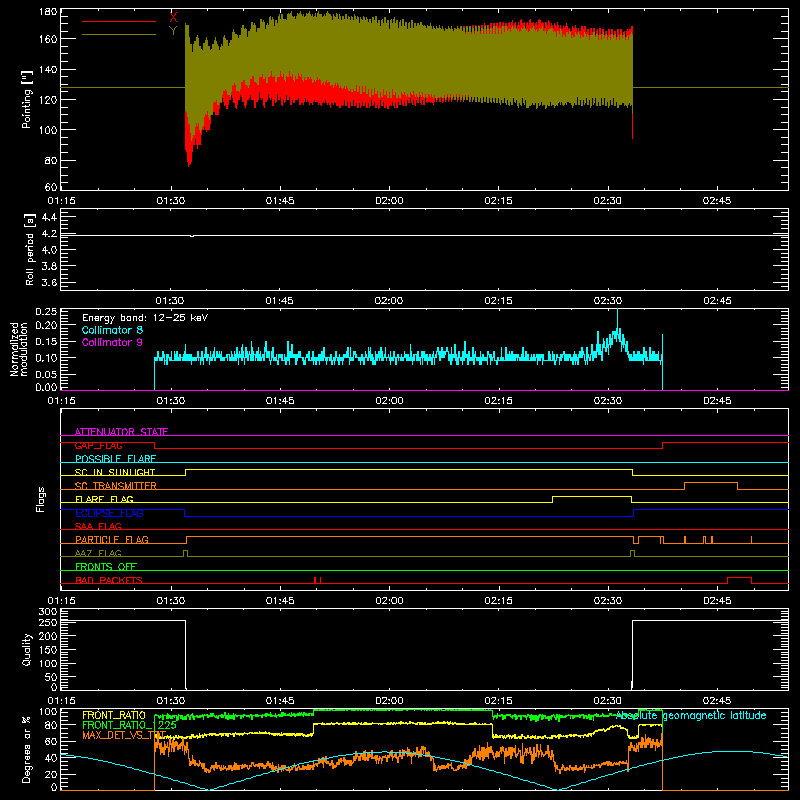
Task: Select the yellow FRONT_RATIO legend entry
Action: click(x=114, y=715)
